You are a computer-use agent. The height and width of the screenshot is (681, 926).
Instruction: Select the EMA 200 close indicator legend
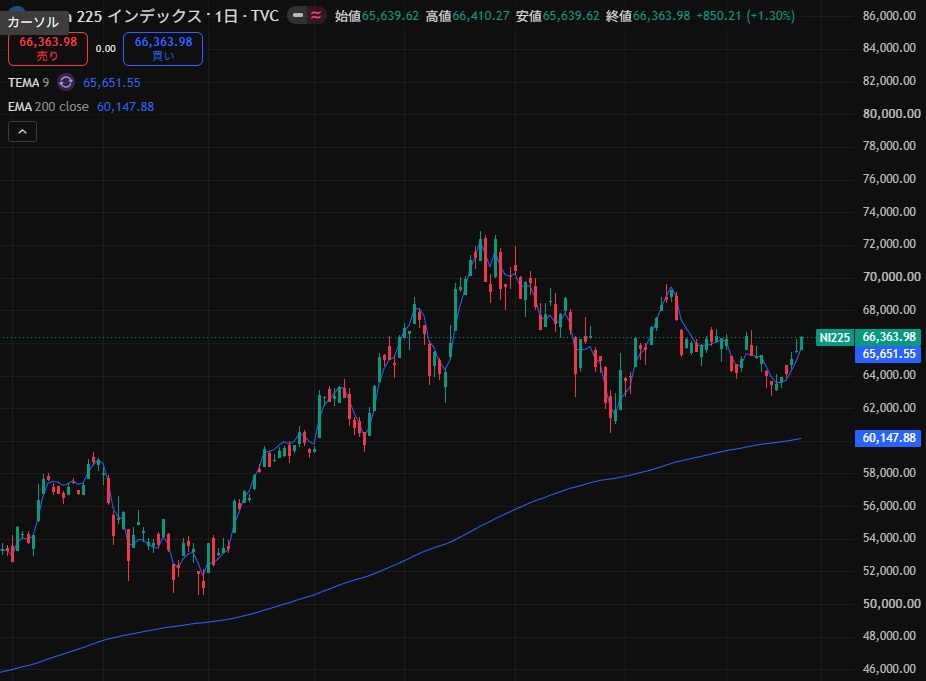click(x=48, y=107)
